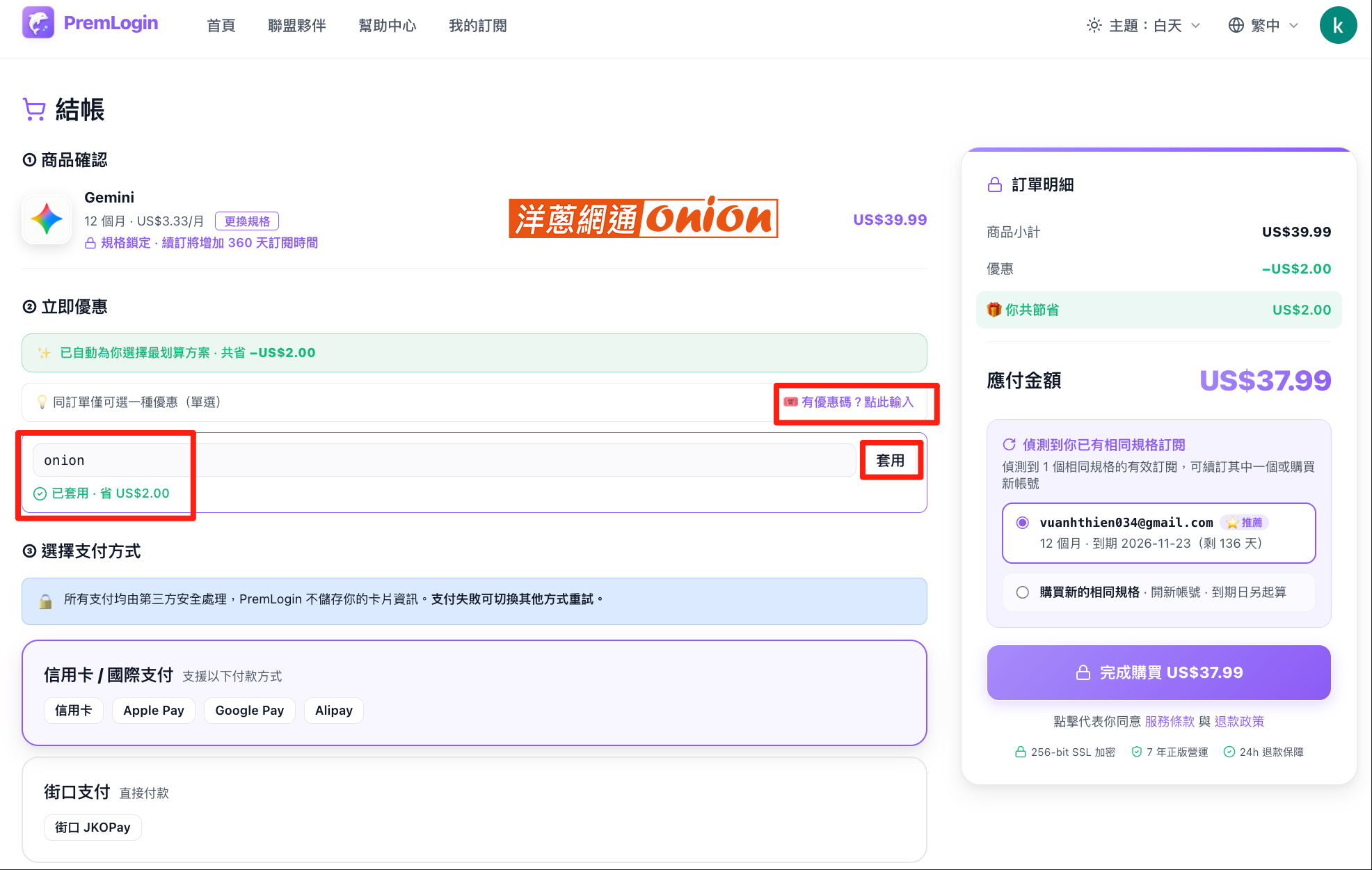Open the 退款政策 link

coord(1239,722)
